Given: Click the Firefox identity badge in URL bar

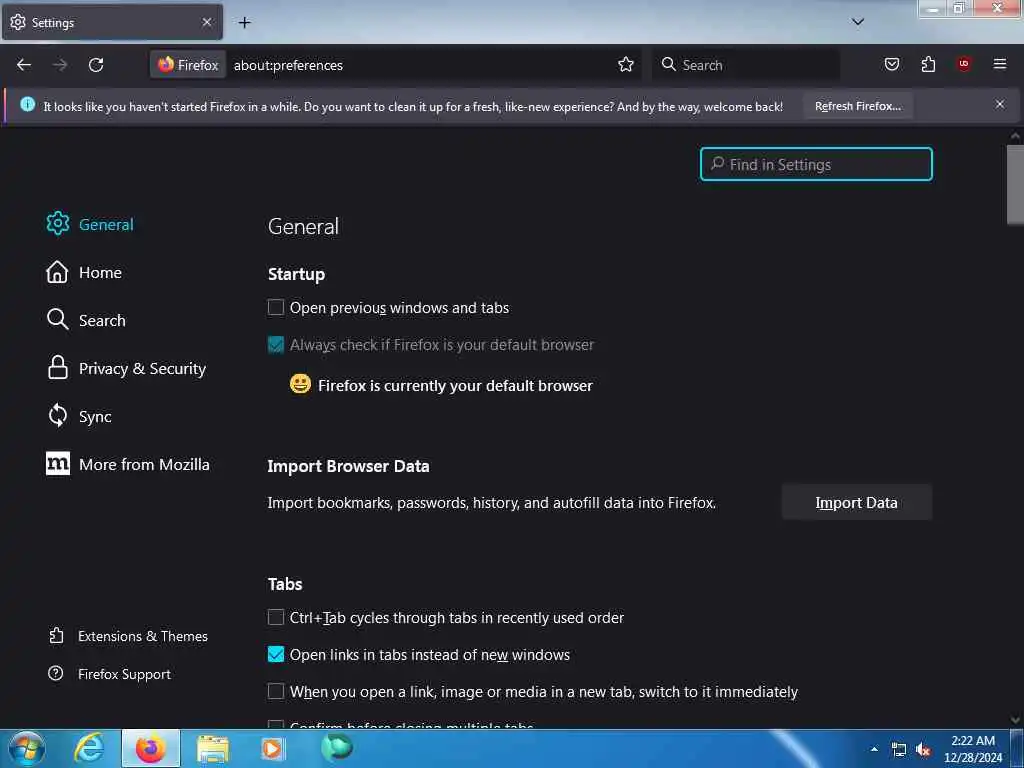Looking at the screenshot, I should tap(188, 65).
